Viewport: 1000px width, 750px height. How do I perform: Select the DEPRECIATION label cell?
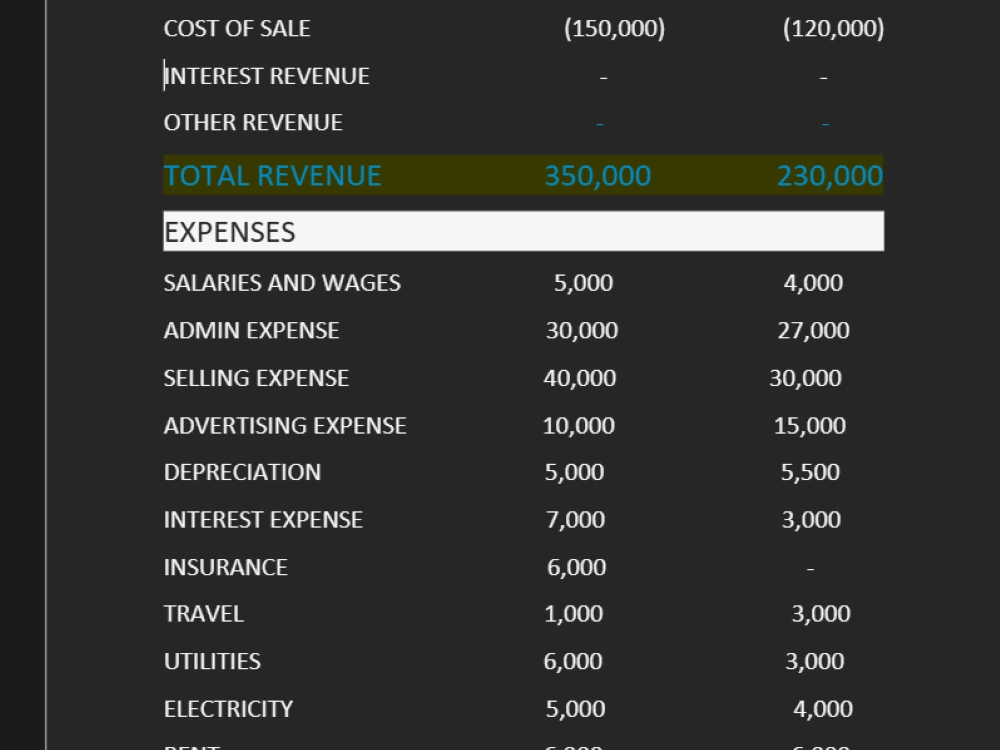[x=242, y=472]
